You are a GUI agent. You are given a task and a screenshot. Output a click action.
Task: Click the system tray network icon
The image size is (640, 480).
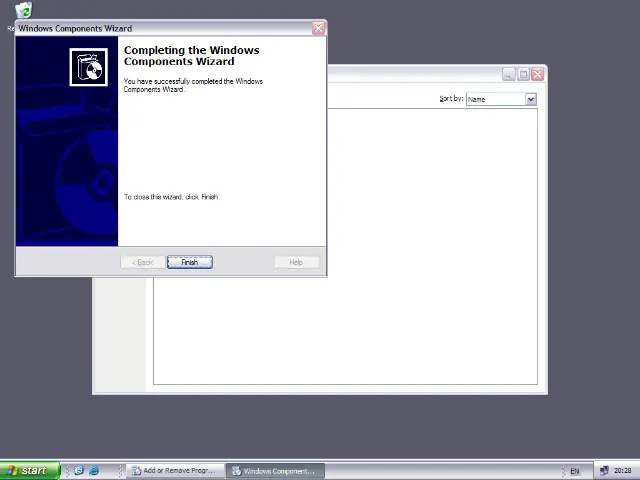pos(604,471)
